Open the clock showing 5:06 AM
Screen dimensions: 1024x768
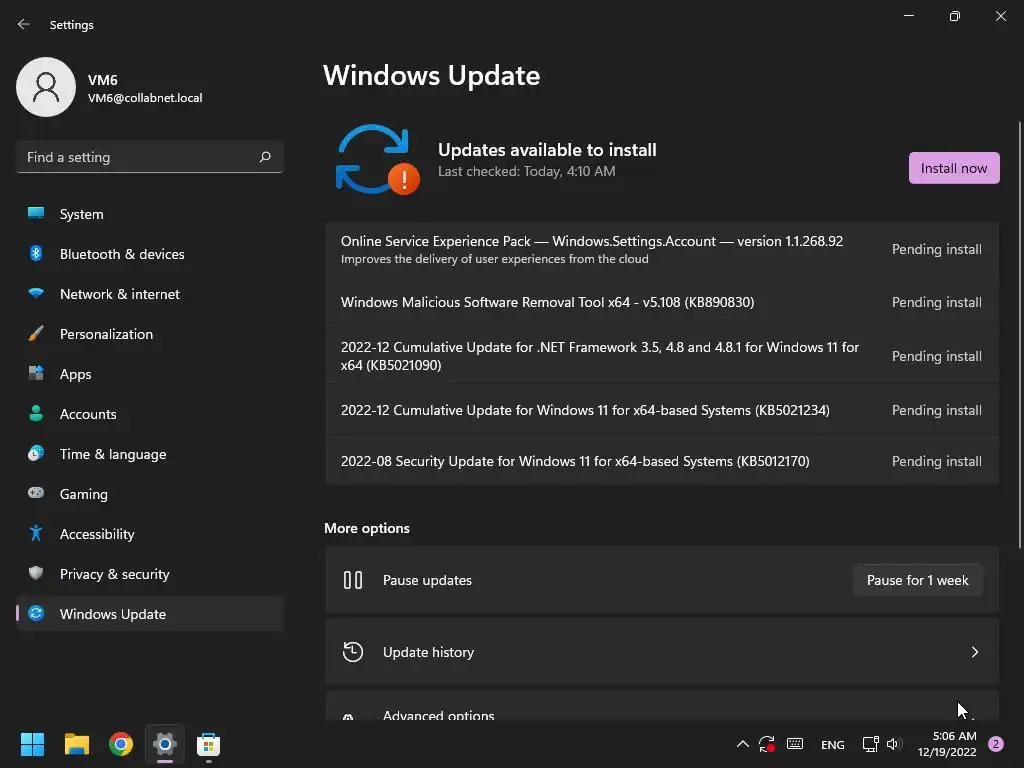(x=947, y=744)
